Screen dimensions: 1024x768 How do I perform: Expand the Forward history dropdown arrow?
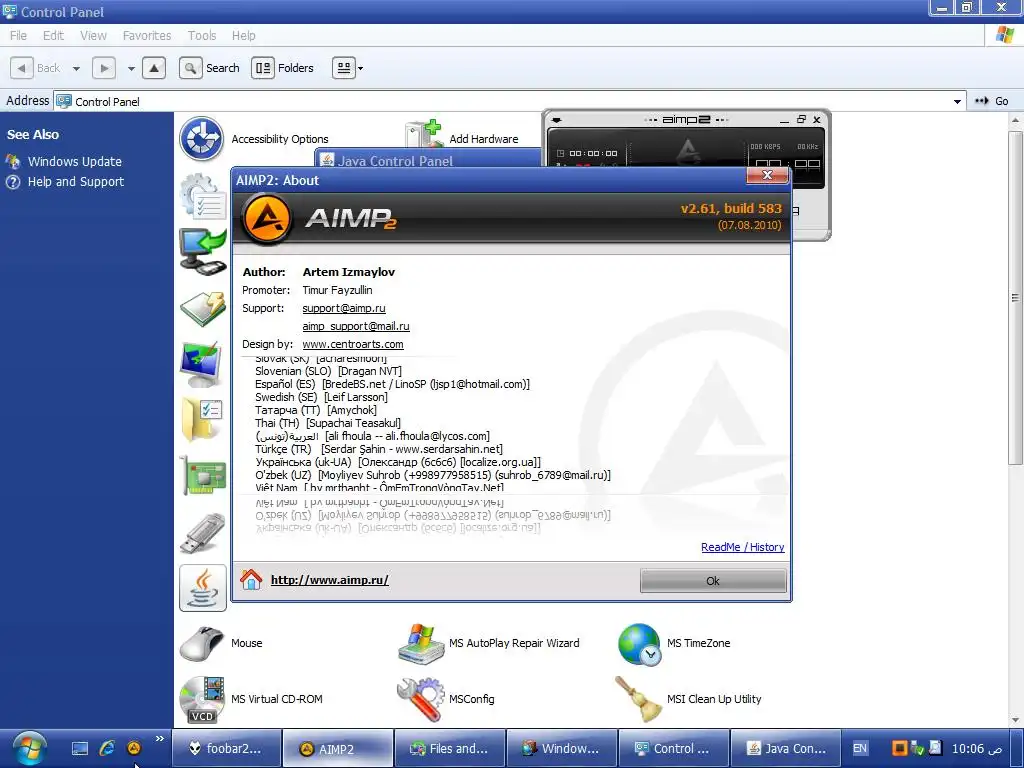coord(131,68)
